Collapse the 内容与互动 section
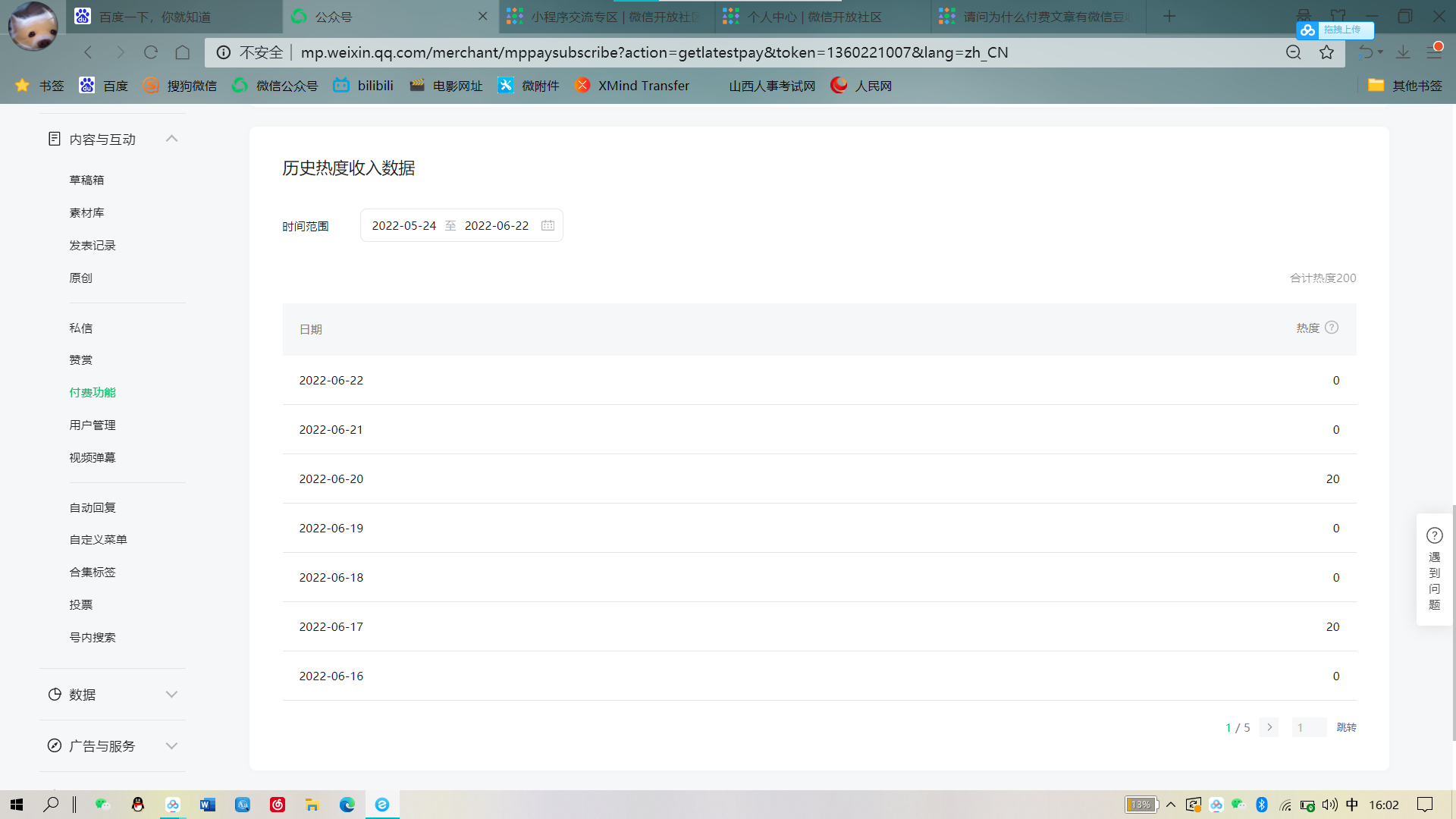 [x=171, y=139]
